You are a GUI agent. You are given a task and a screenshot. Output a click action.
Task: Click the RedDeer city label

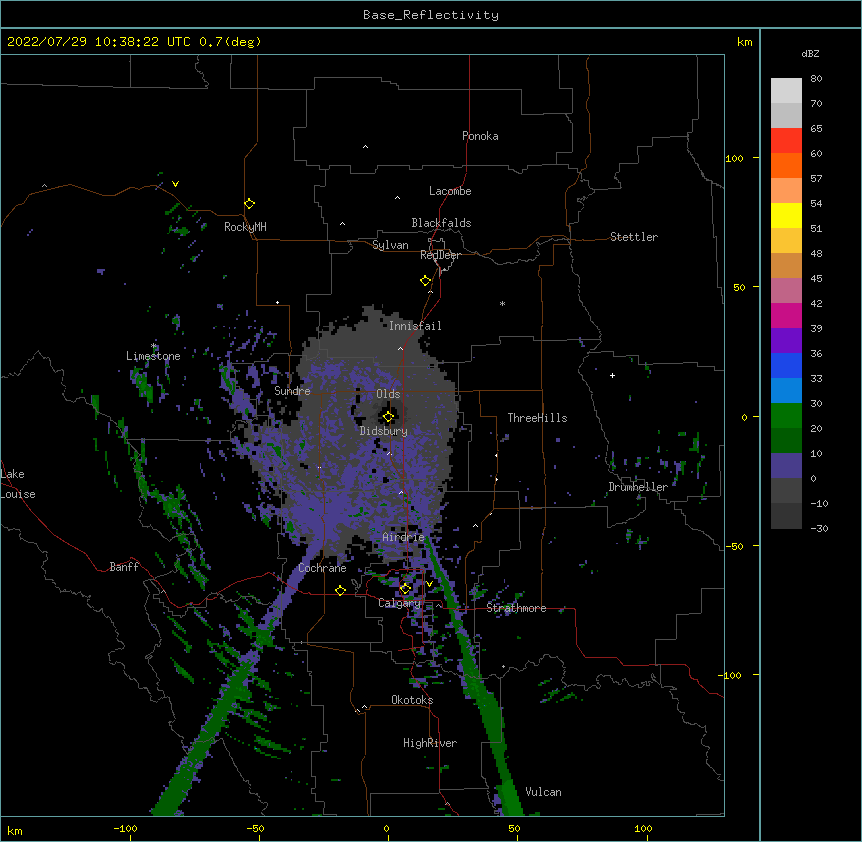pyautogui.click(x=440, y=255)
